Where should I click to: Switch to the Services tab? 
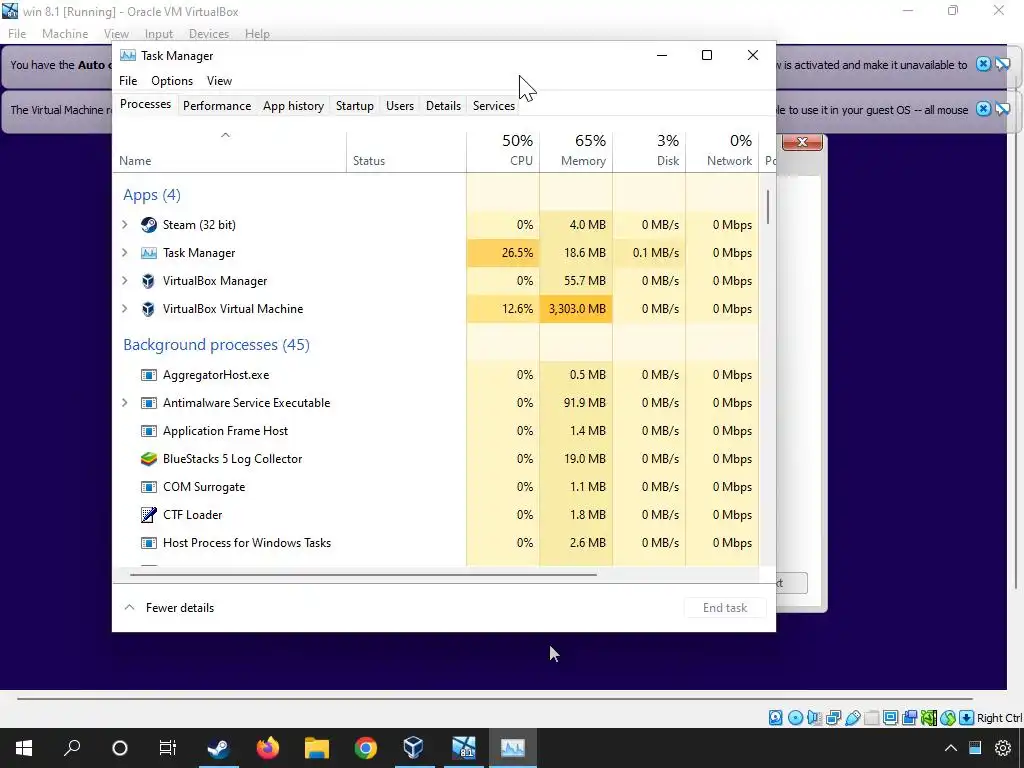[x=494, y=106]
